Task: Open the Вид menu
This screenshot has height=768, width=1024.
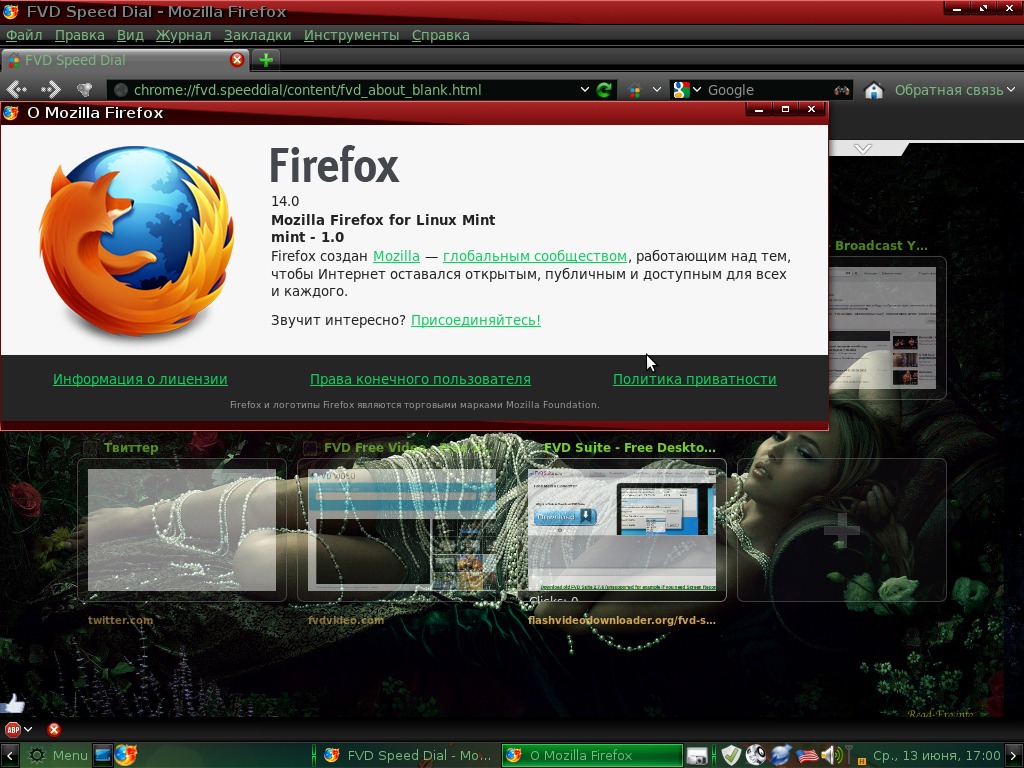Action: [x=130, y=35]
